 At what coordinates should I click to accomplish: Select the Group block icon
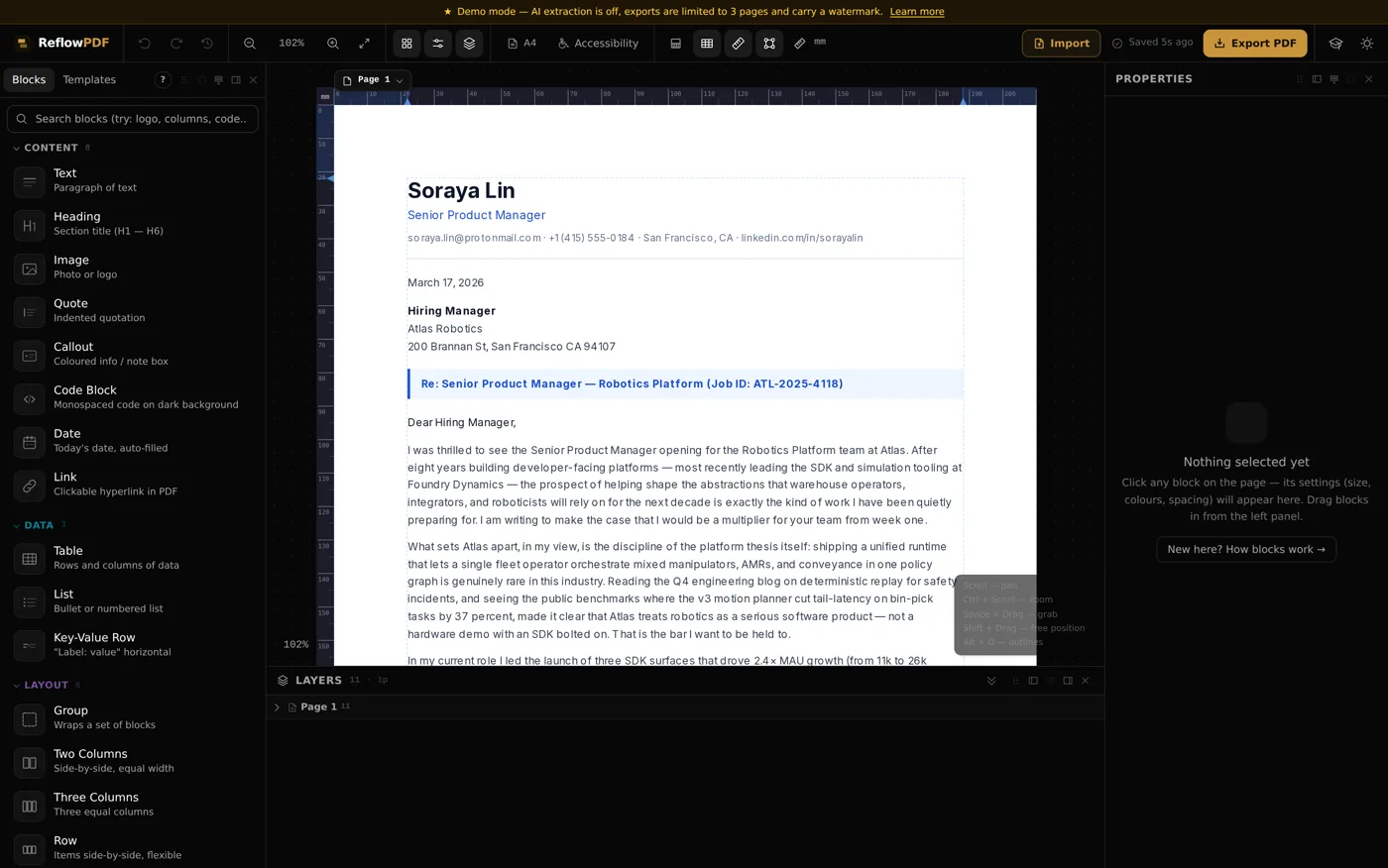pyautogui.click(x=30, y=719)
